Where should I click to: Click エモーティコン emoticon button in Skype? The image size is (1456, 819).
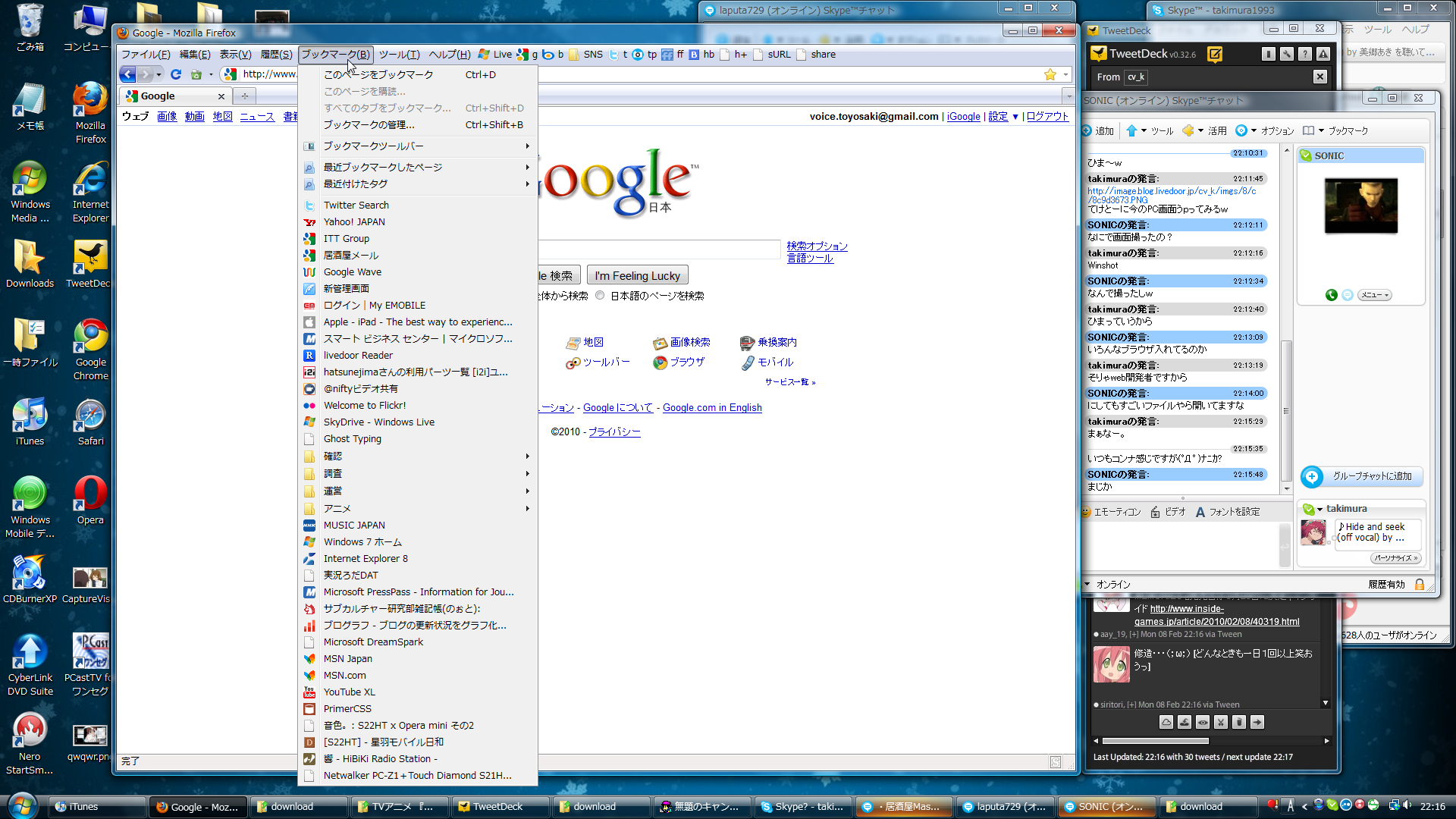(x=1112, y=513)
